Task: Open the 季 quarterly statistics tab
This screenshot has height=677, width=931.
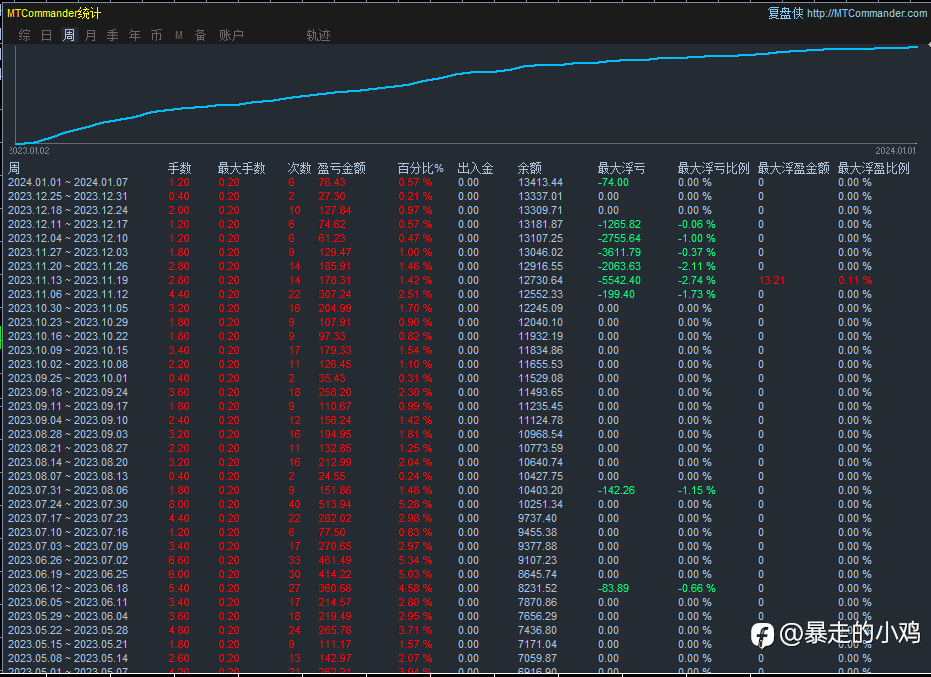Action: [112, 35]
